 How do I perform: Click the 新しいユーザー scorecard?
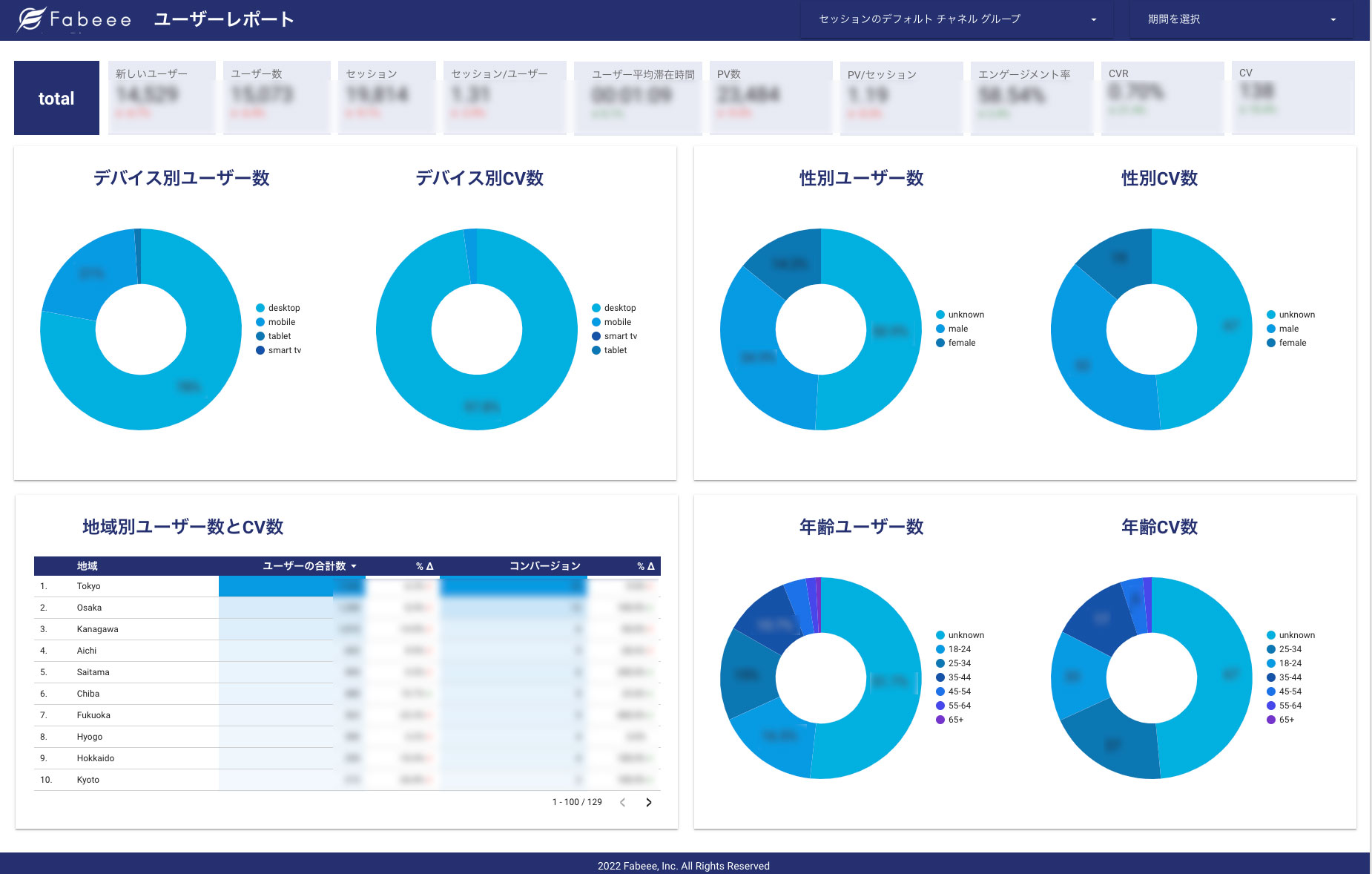tap(162, 98)
